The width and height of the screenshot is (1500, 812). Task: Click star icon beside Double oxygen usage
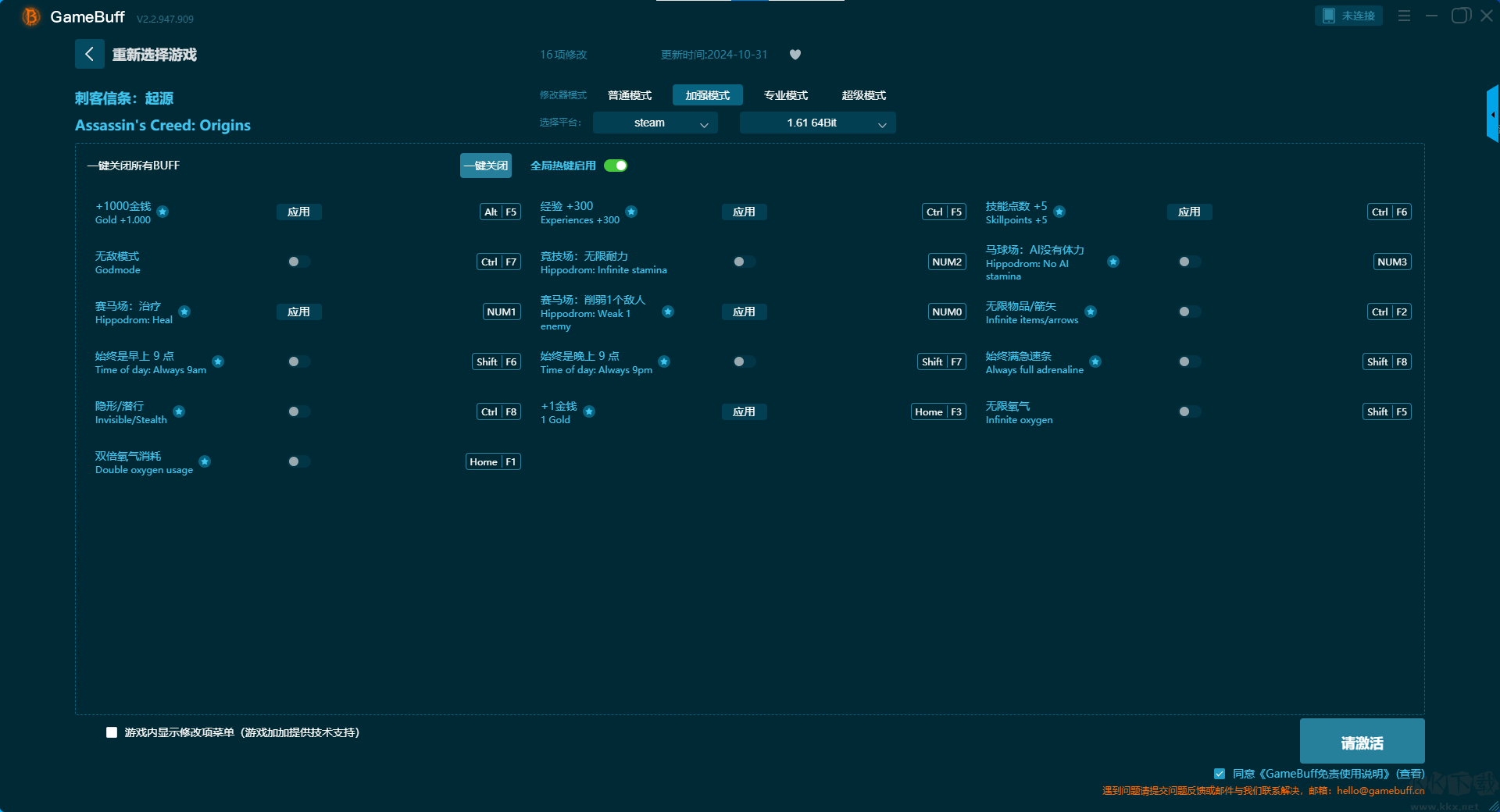(205, 461)
